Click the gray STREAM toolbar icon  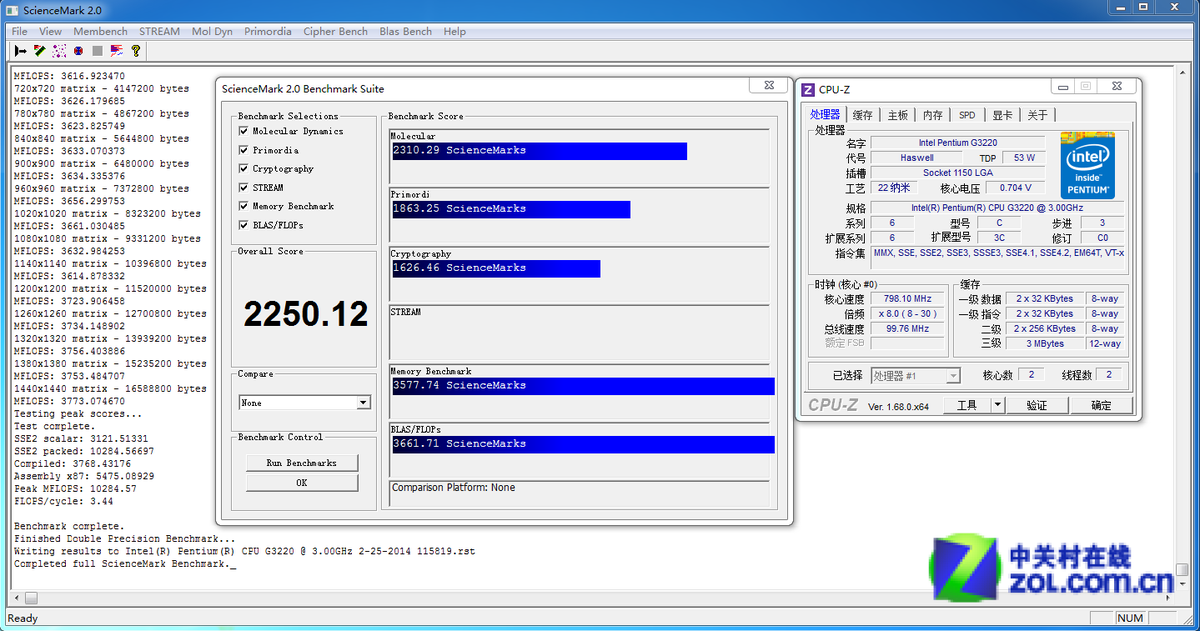97,50
